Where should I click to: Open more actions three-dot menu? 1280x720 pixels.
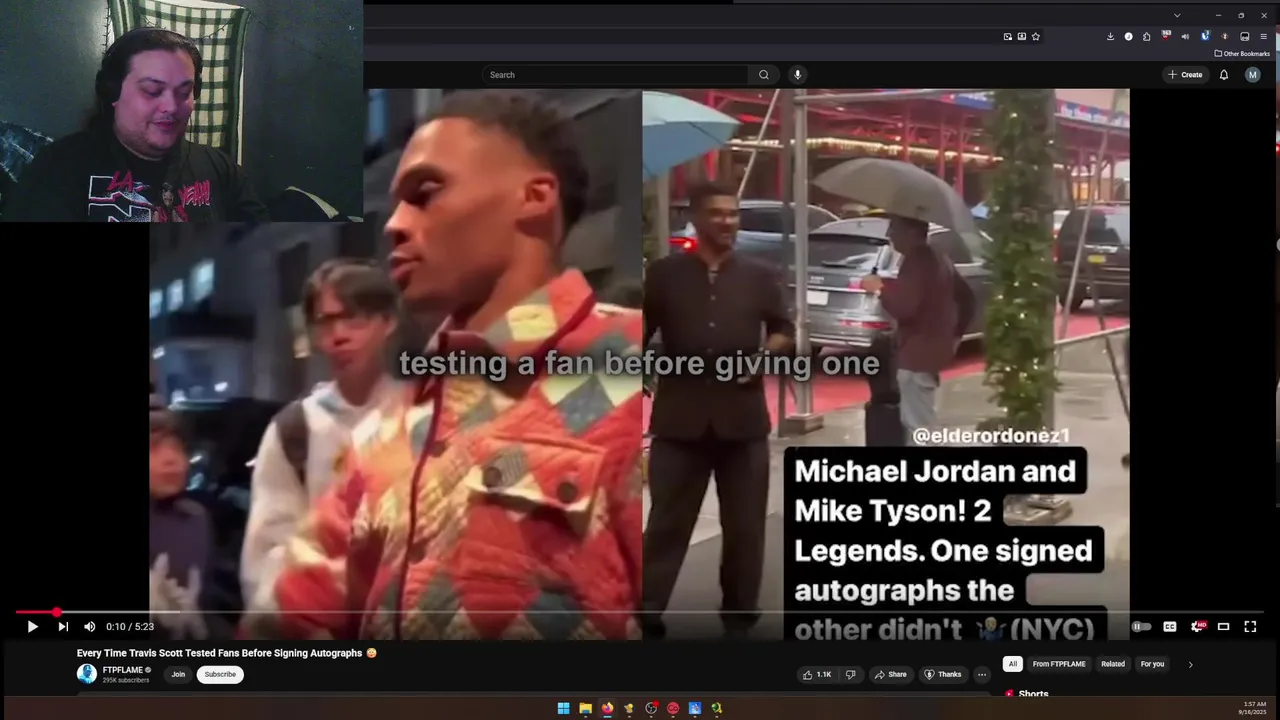click(982, 675)
